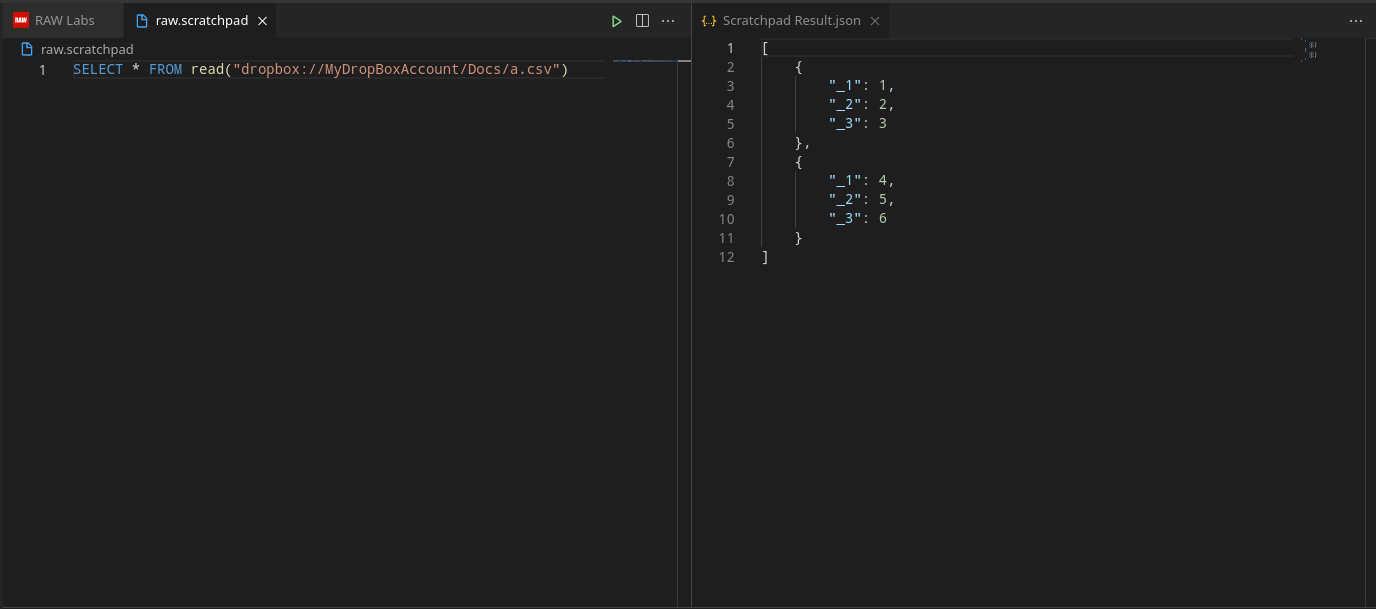Viewport: 1376px width, 609px height.
Task: Select the Scratchpad Result.json tab
Action: pos(791,20)
